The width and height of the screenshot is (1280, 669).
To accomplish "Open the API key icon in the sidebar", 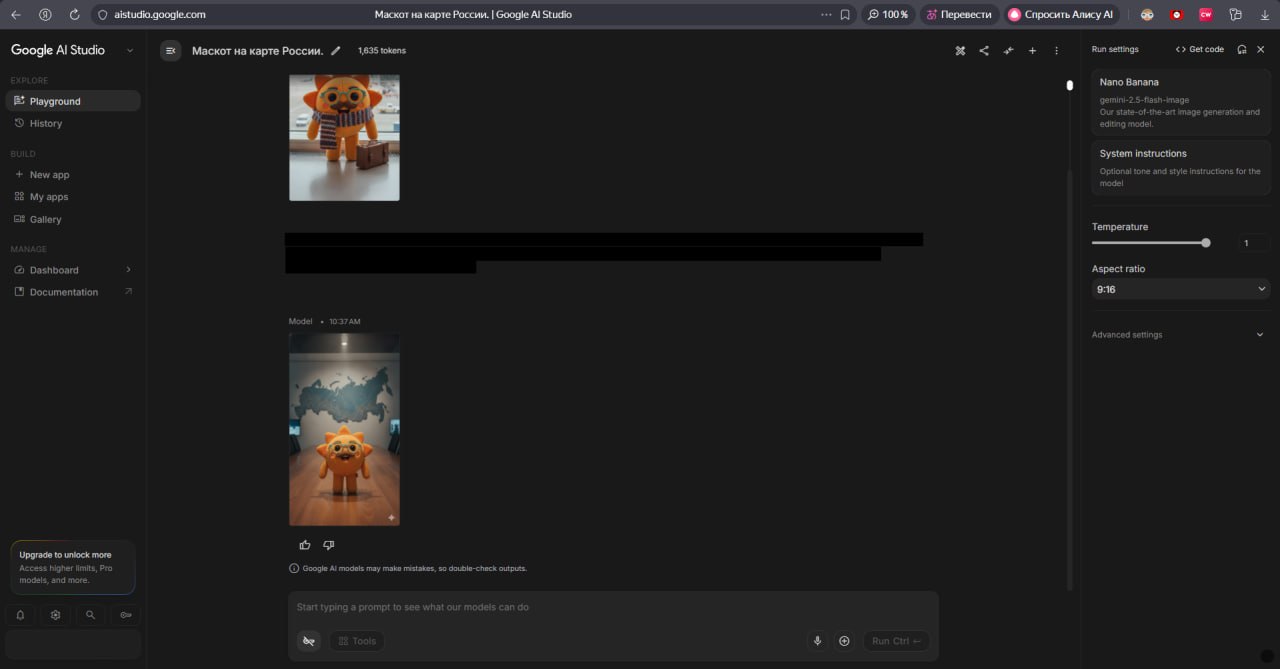I will pos(126,615).
